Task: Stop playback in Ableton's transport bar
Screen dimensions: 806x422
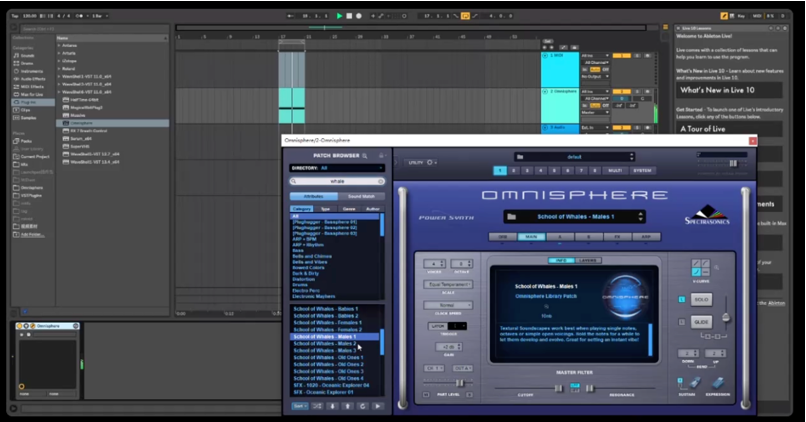Action: click(x=349, y=16)
